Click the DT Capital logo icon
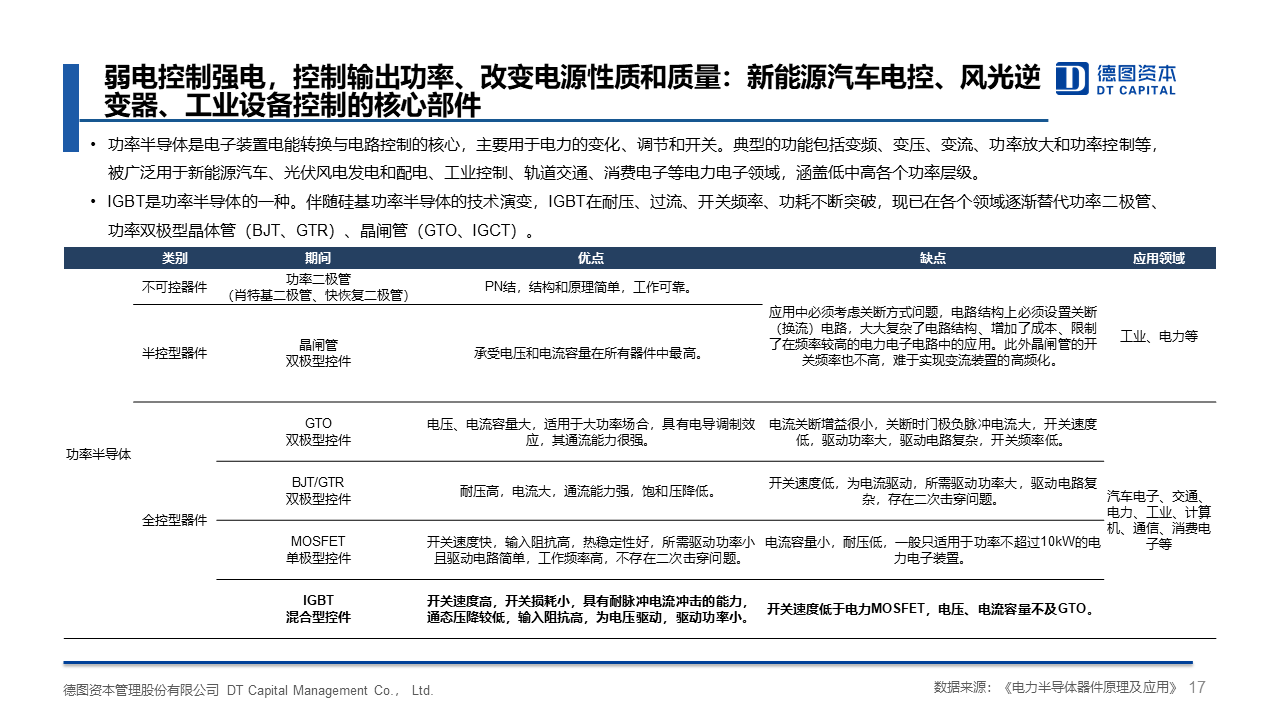The image size is (1280, 720). point(1072,78)
